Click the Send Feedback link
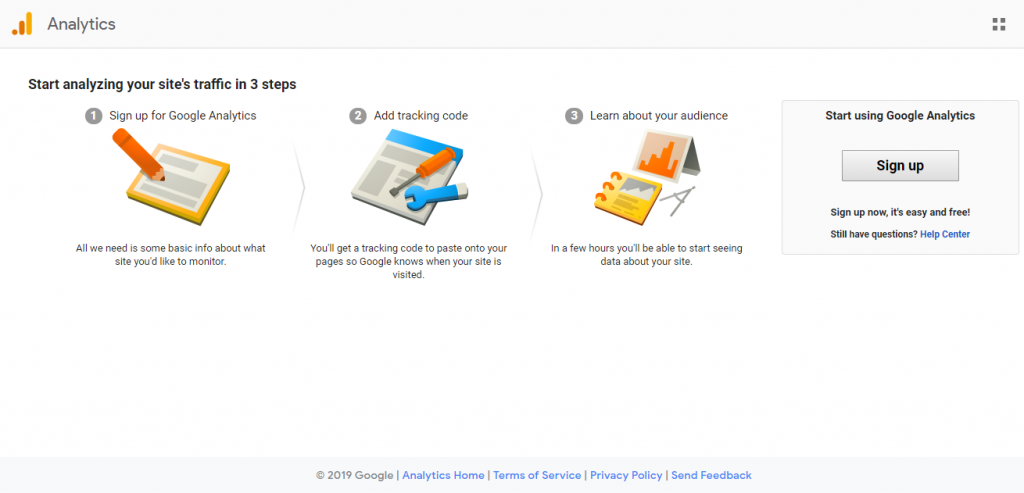The height and width of the screenshot is (493, 1024). click(x=711, y=475)
